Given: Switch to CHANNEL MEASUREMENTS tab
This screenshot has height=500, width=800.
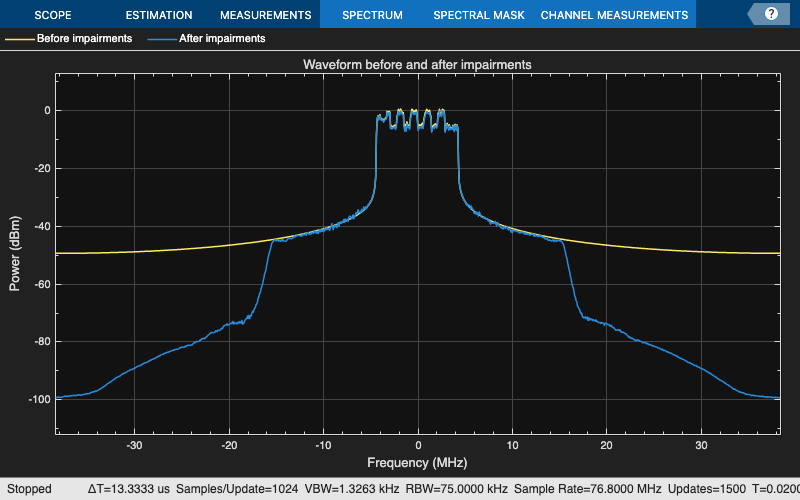Looking at the screenshot, I should click(x=614, y=15).
